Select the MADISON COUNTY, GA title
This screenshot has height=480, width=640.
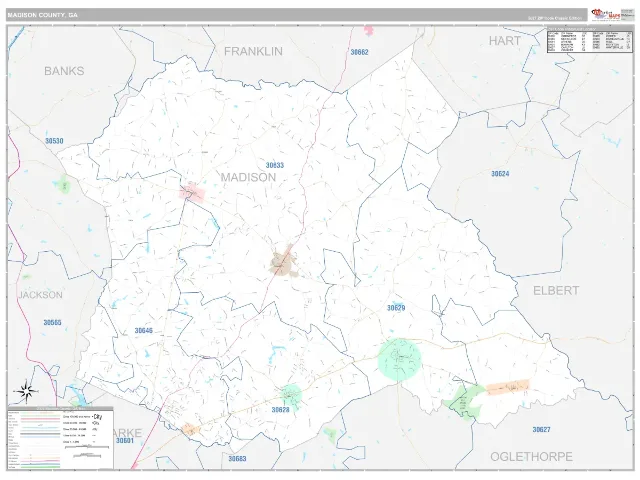[x=42, y=15]
